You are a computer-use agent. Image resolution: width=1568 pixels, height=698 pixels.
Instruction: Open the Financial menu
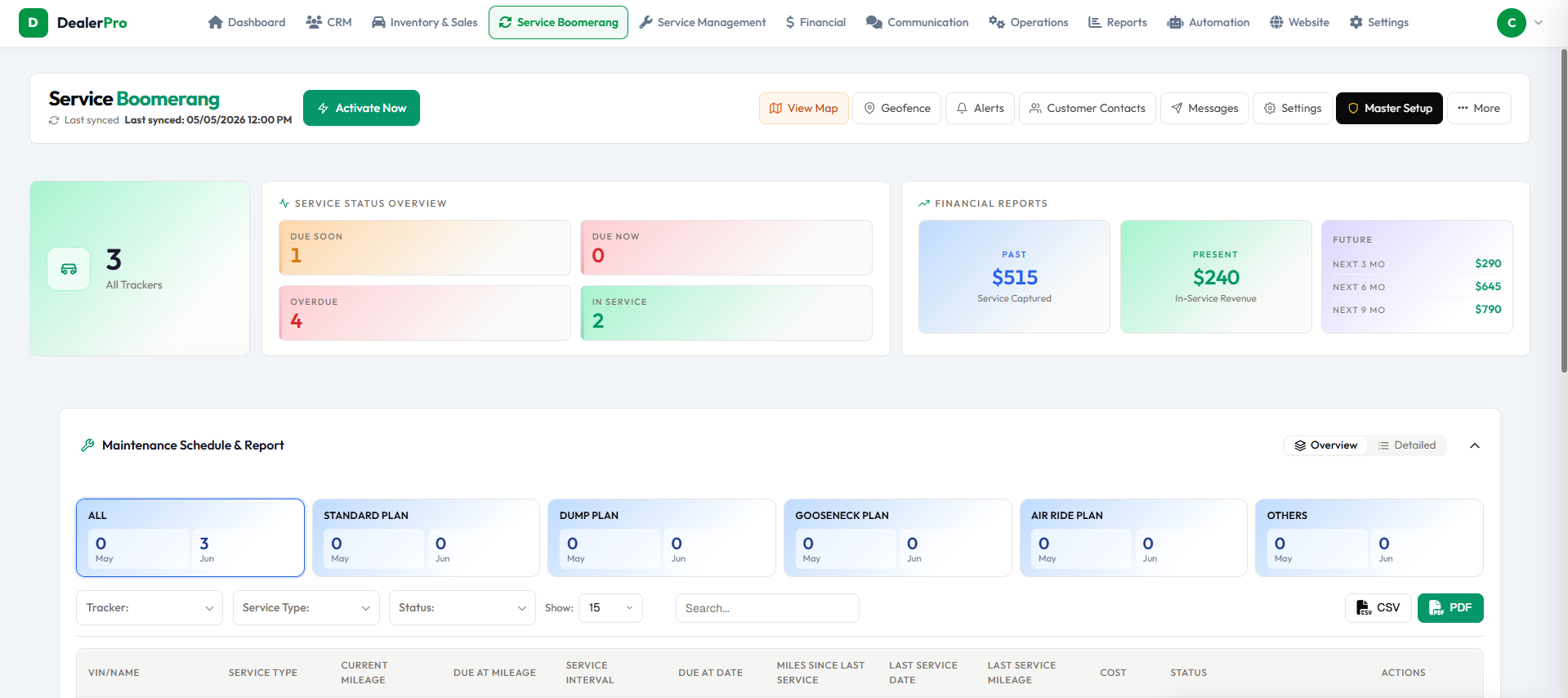click(815, 23)
